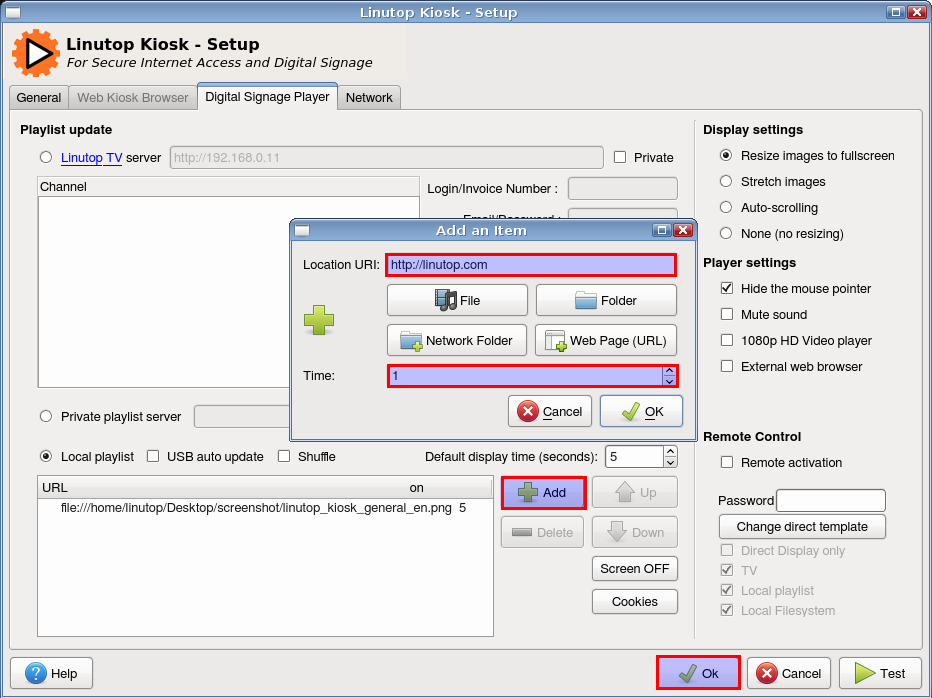Click the Linutop Kiosk orange gear logo
Screen dimensions: 932x698
coord(36,53)
